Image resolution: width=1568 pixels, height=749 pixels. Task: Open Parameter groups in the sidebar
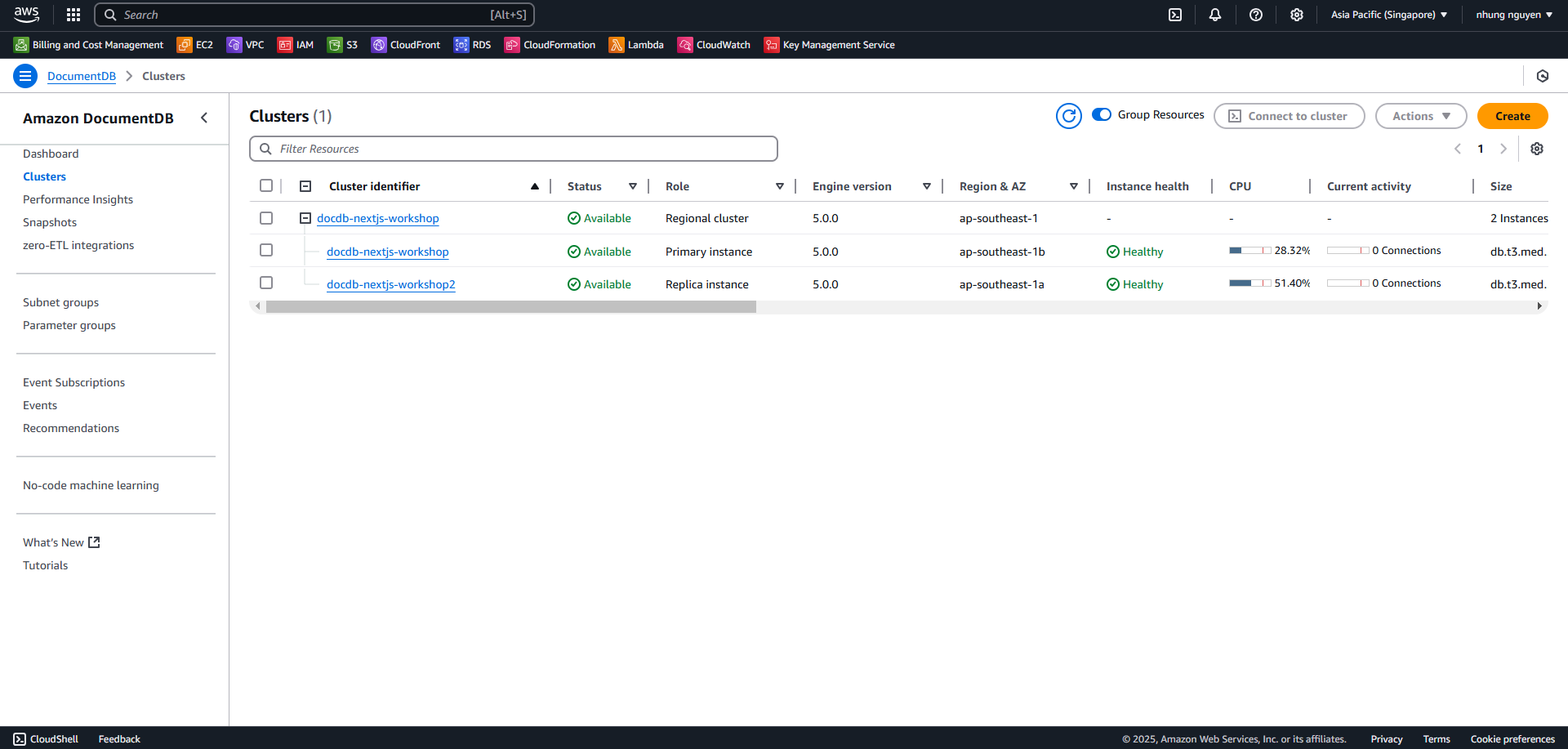point(69,325)
